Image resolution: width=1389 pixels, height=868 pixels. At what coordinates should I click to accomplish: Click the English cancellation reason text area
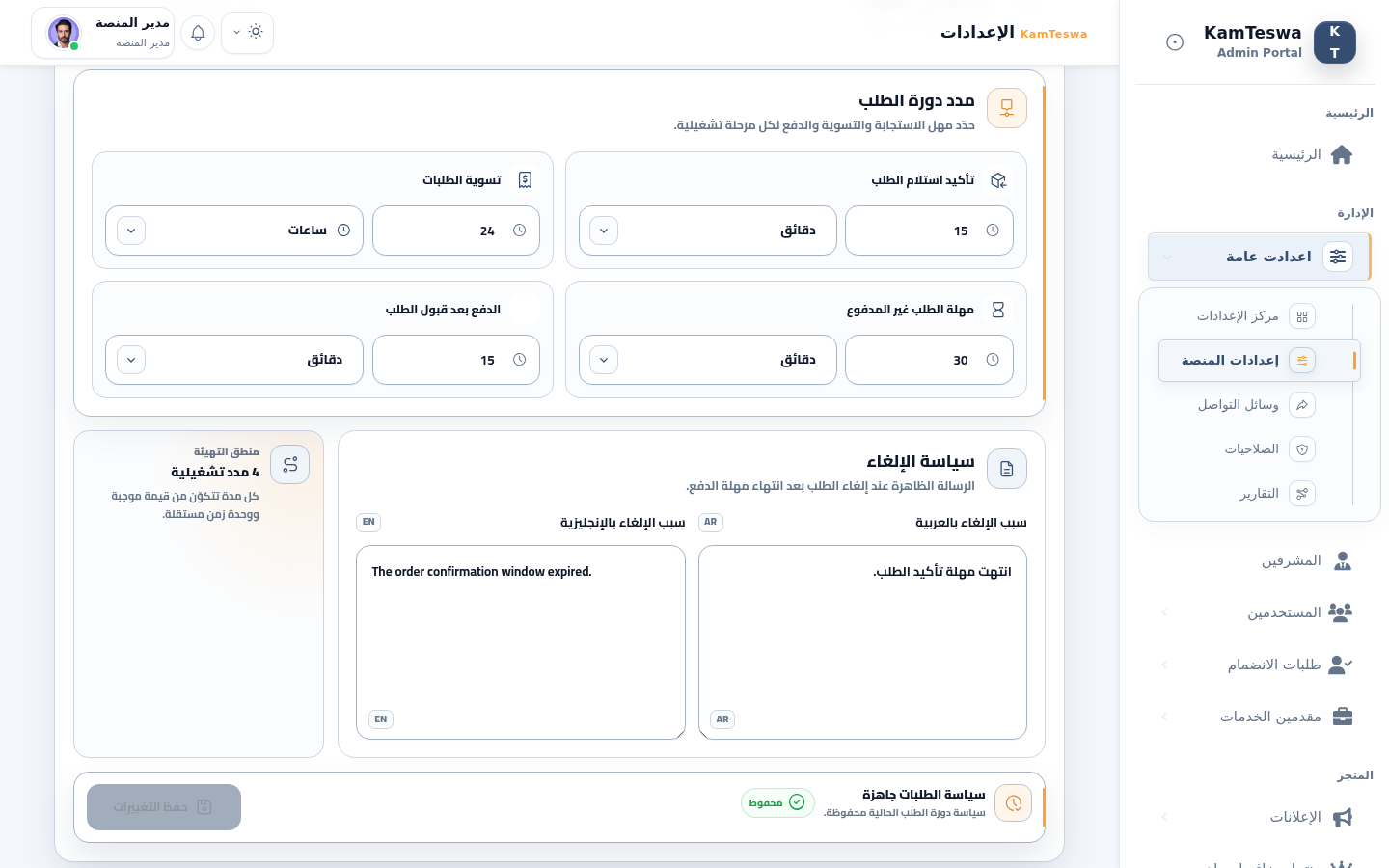pyautogui.click(x=521, y=642)
